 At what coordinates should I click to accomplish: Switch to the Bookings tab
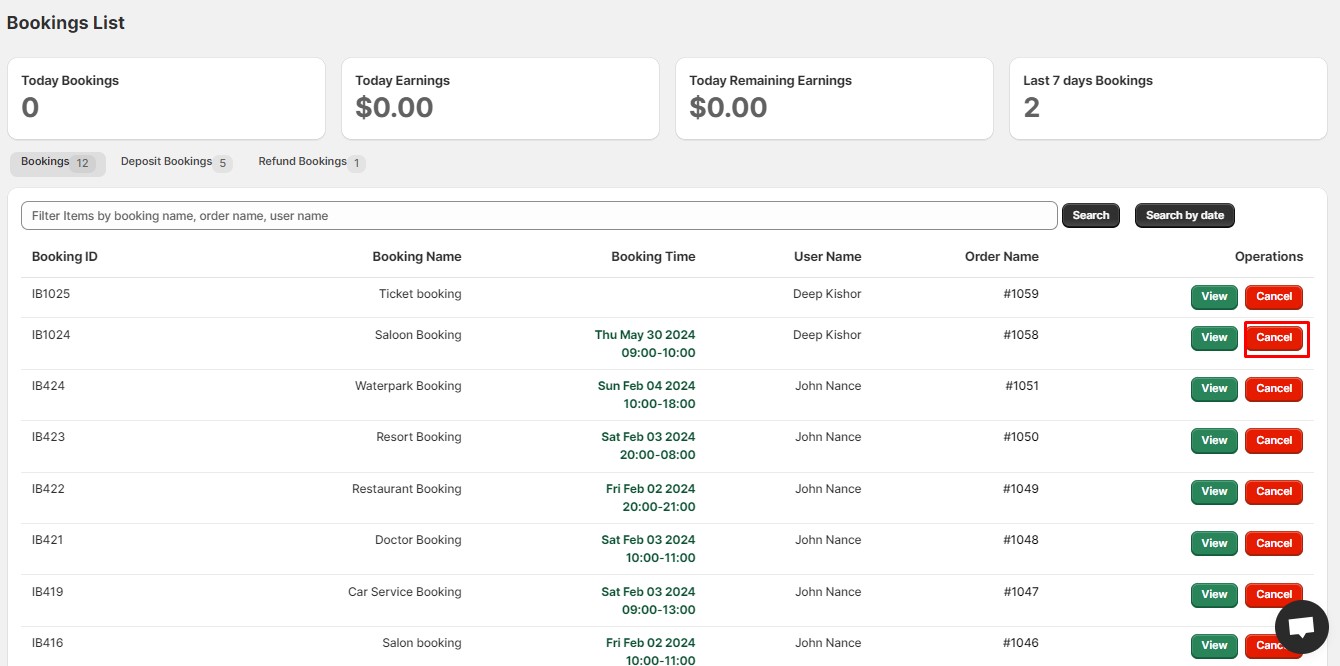coord(57,163)
